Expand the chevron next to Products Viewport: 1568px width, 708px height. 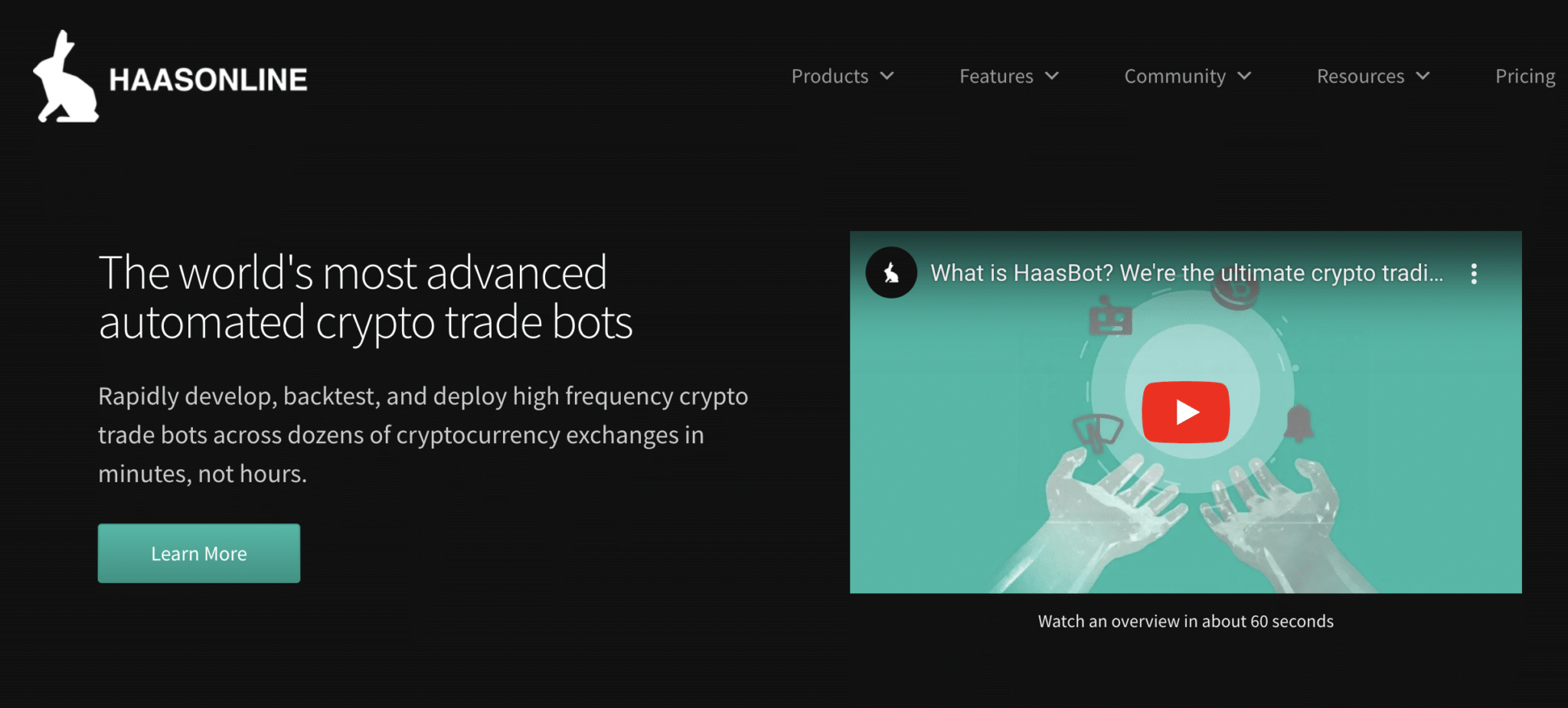887,76
